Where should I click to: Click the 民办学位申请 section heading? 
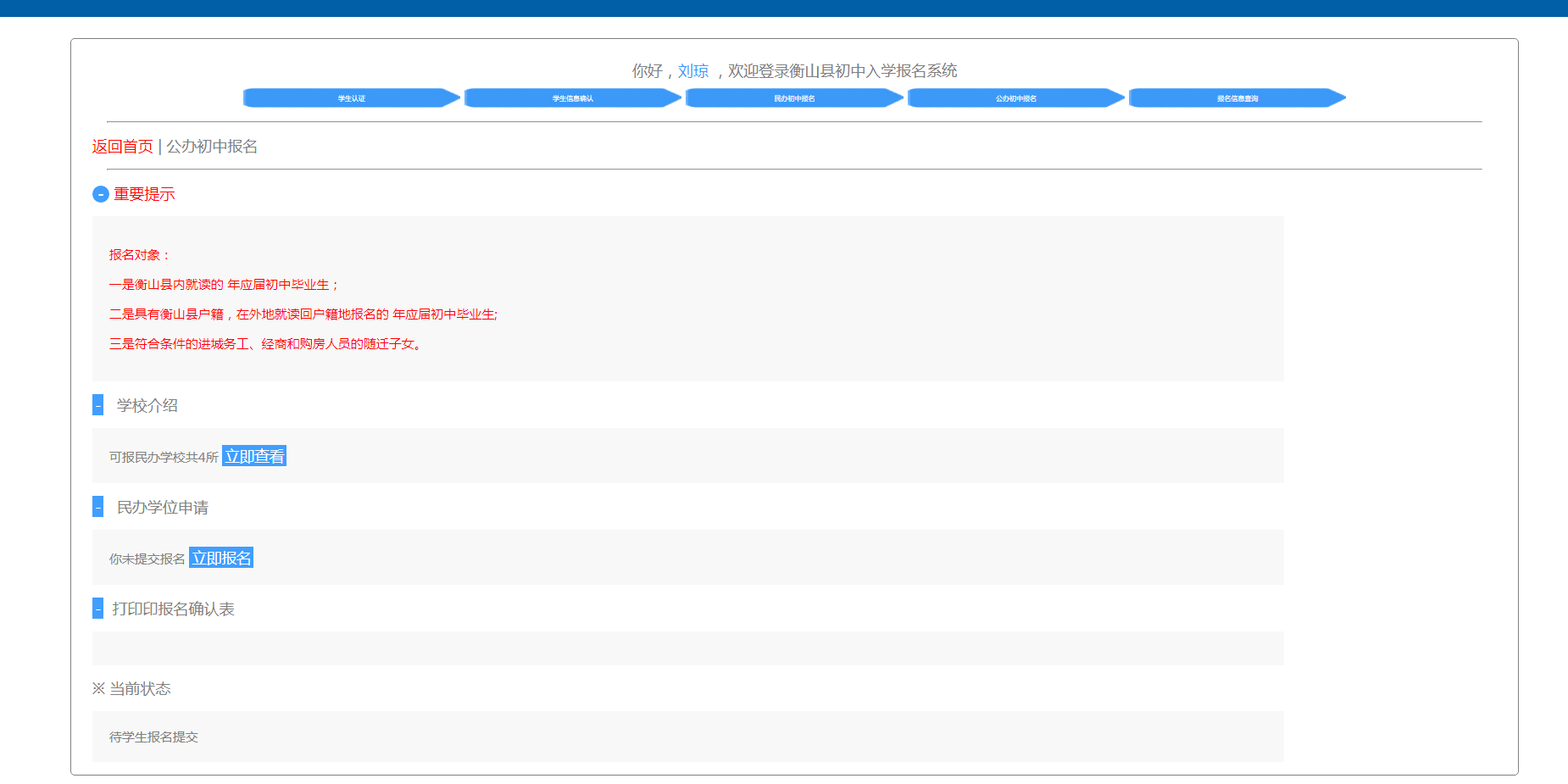[162, 507]
